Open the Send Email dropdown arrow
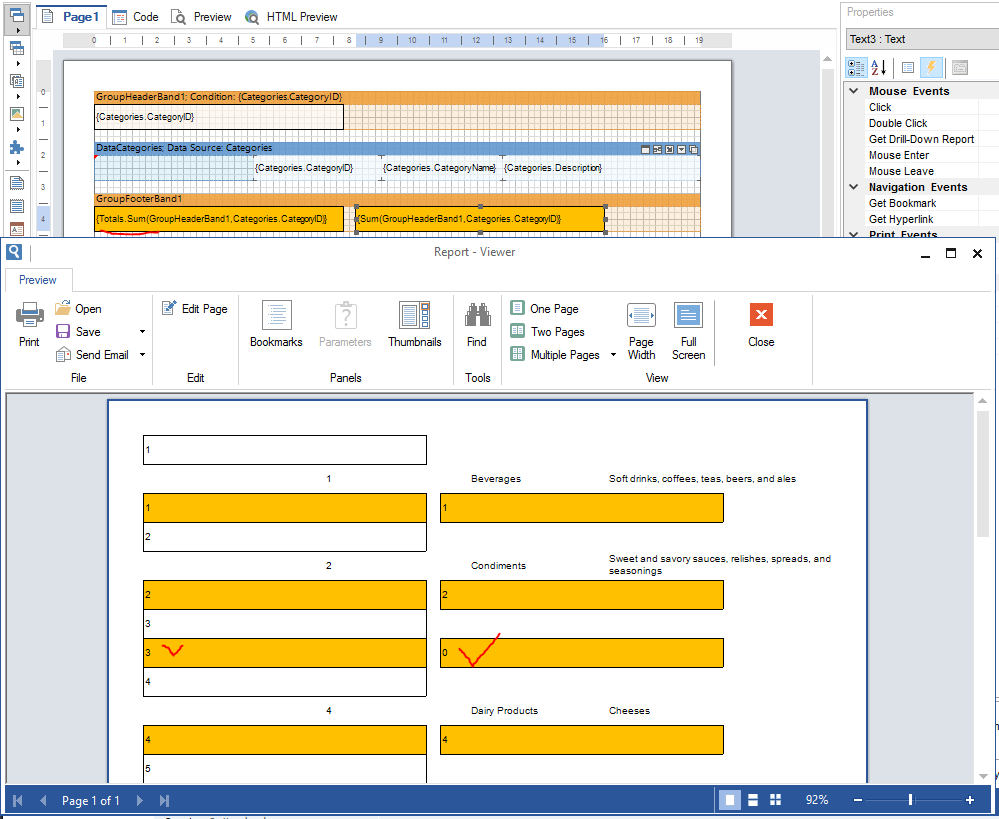The height and width of the screenshot is (819, 999). pos(142,354)
